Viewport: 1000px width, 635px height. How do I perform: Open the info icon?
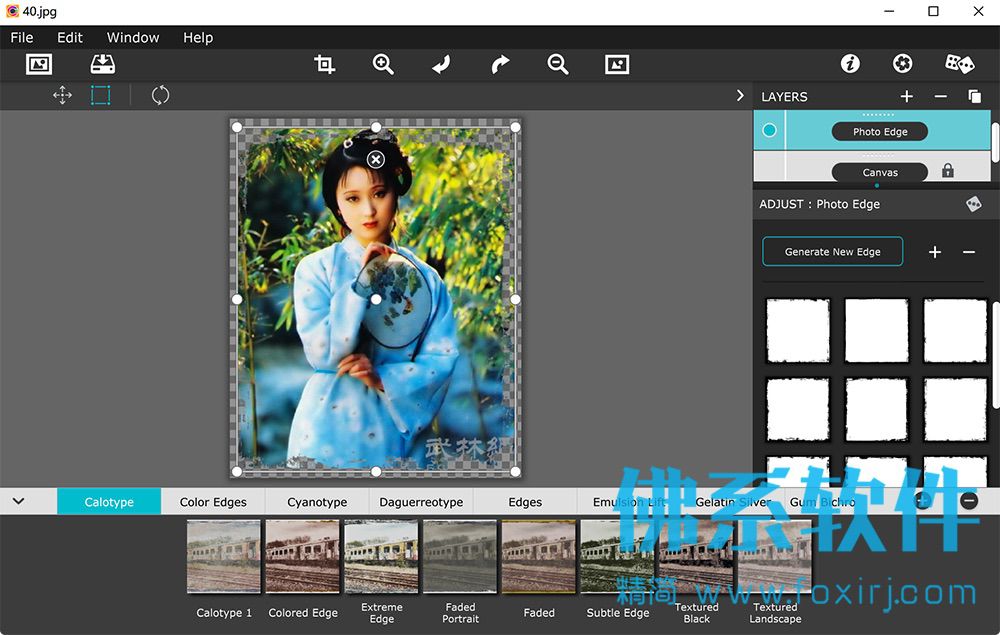point(850,64)
